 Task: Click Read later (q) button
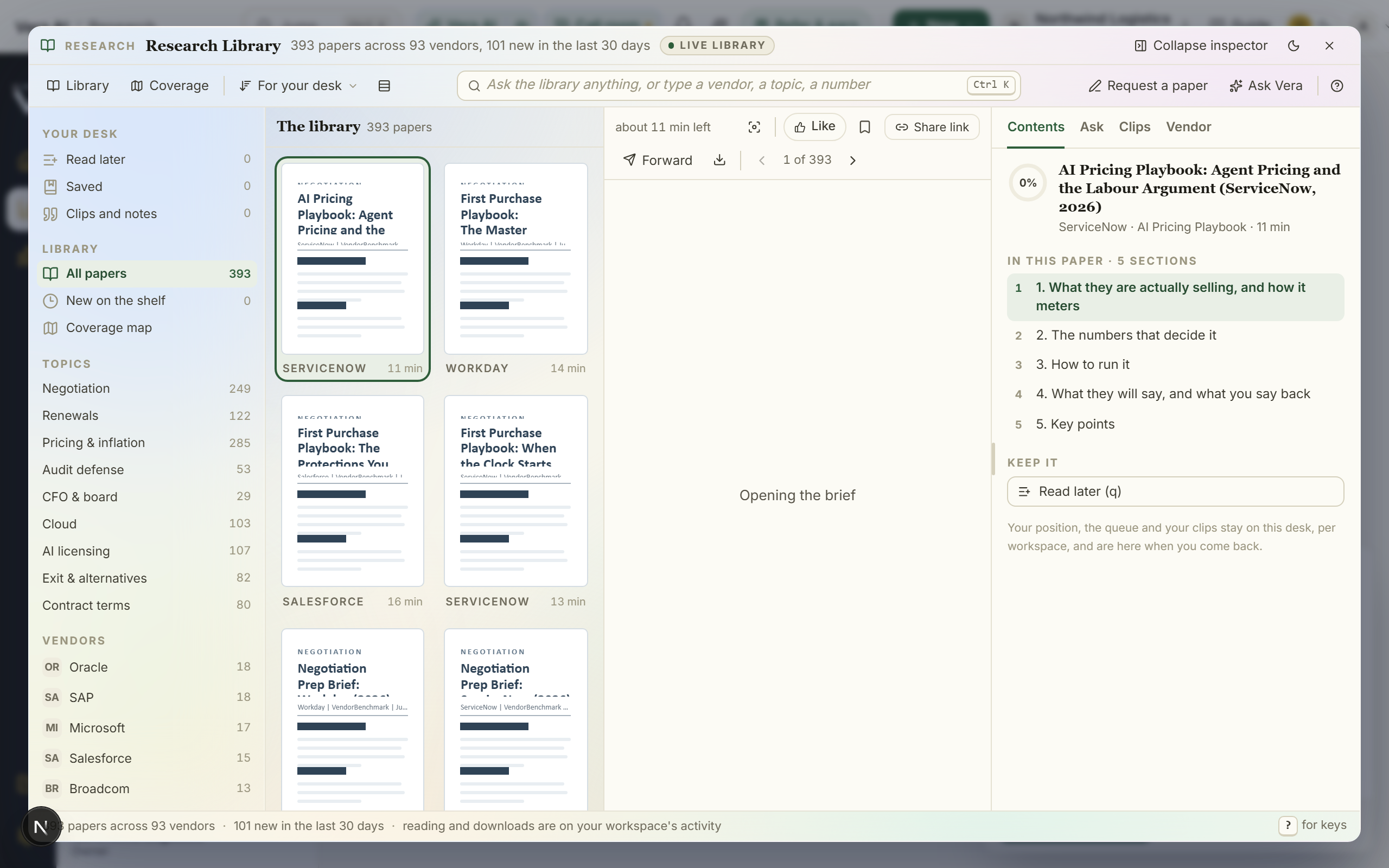coord(1175,492)
